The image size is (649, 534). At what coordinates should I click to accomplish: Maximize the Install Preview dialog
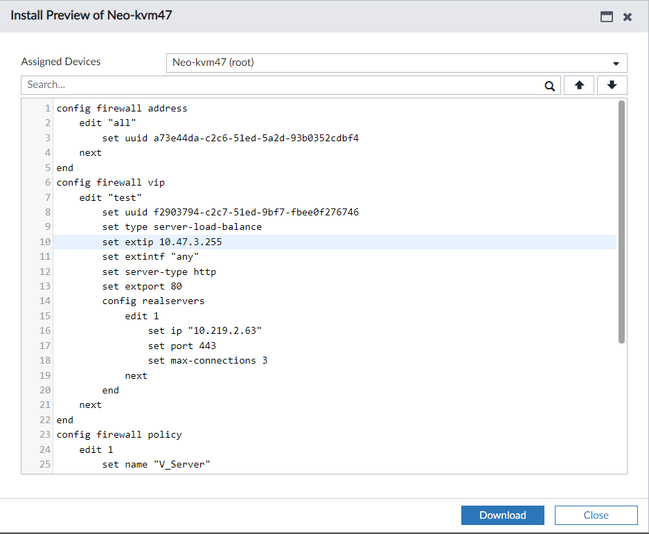[x=606, y=17]
